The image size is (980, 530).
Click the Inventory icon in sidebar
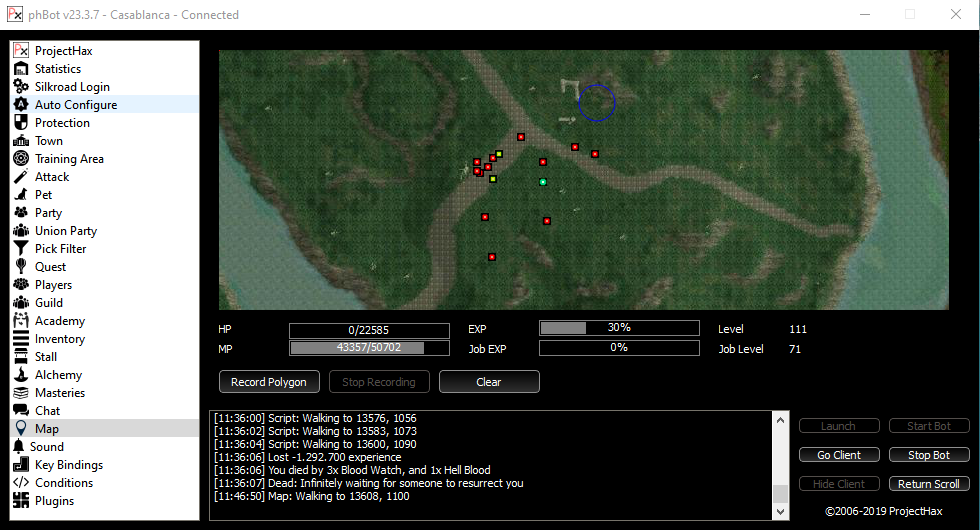pyautogui.click(x=21, y=339)
